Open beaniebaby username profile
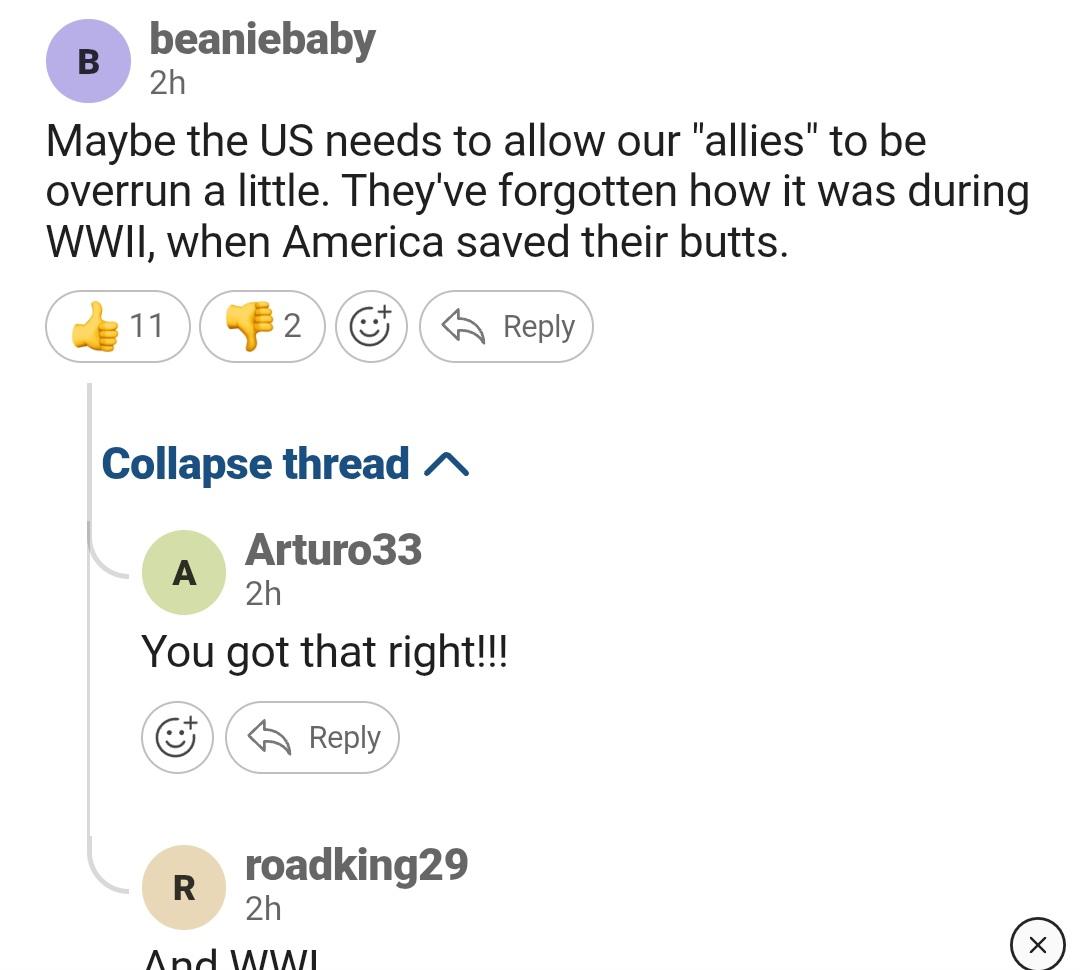The width and height of the screenshot is (1080, 970). pos(262,40)
